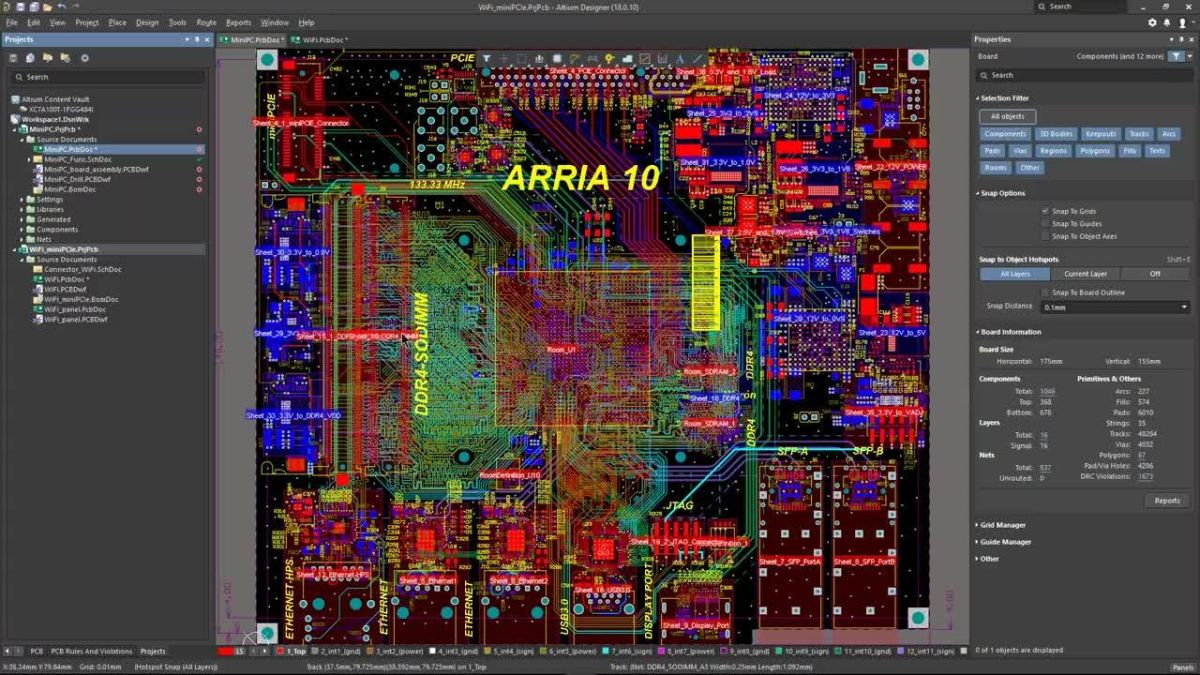Open the global search magnifier in the title bar
Screen dimensions: 1200x675
tap(1041, 6)
